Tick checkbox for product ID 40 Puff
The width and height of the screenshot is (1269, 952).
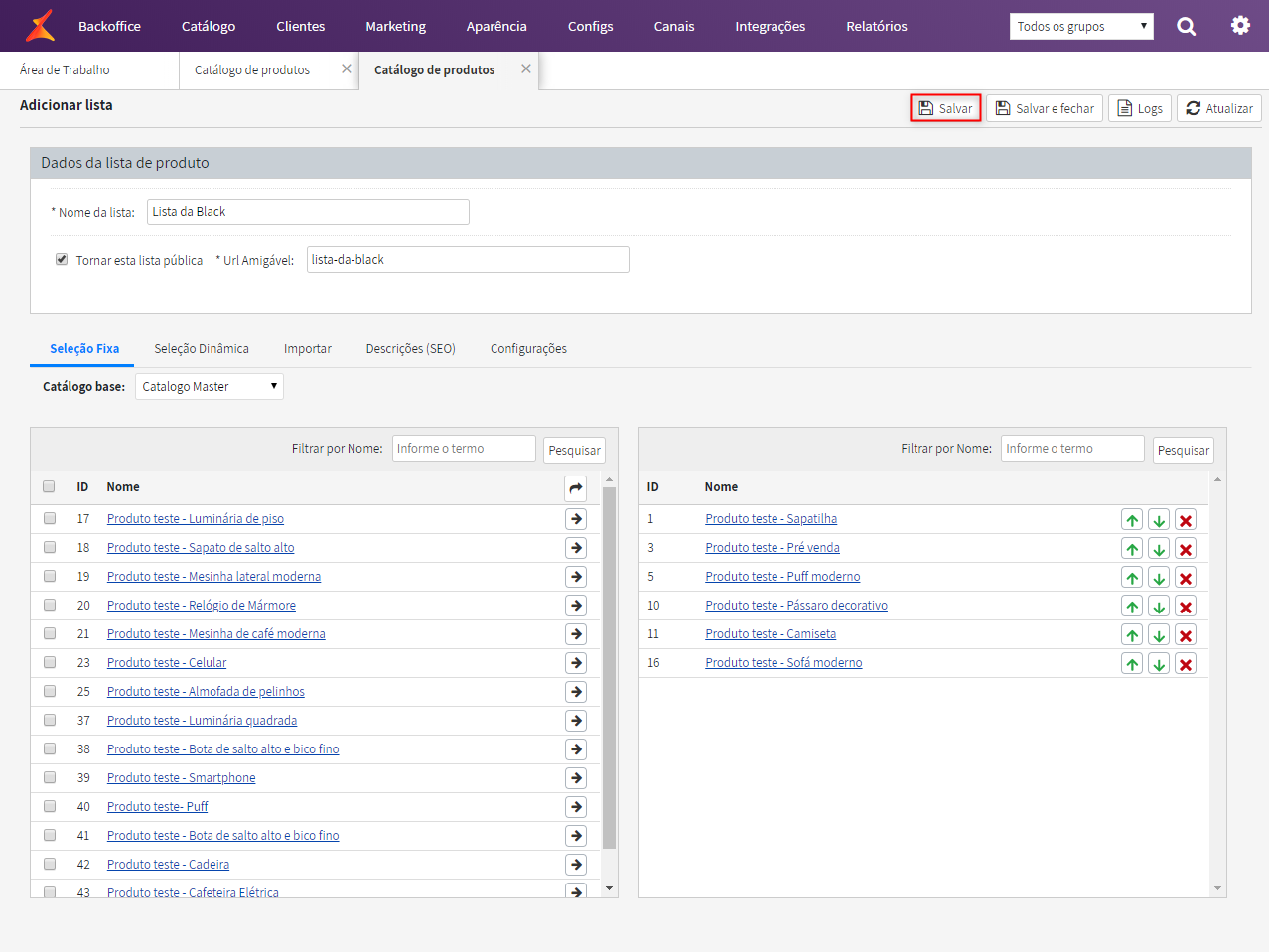[50, 806]
